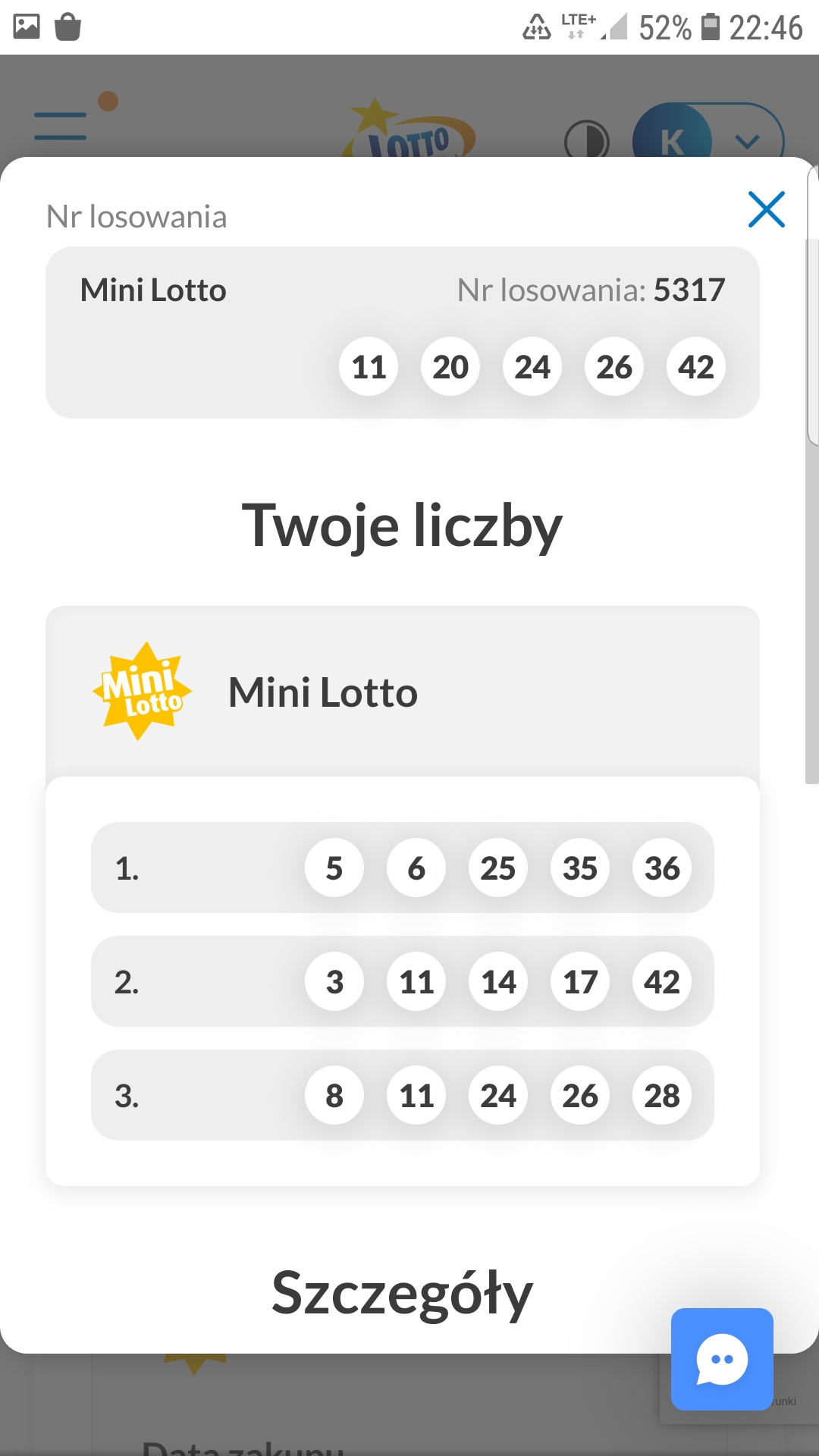This screenshot has height=1456, width=819.
Task: Open the blue chat support widget
Action: coord(722,1358)
